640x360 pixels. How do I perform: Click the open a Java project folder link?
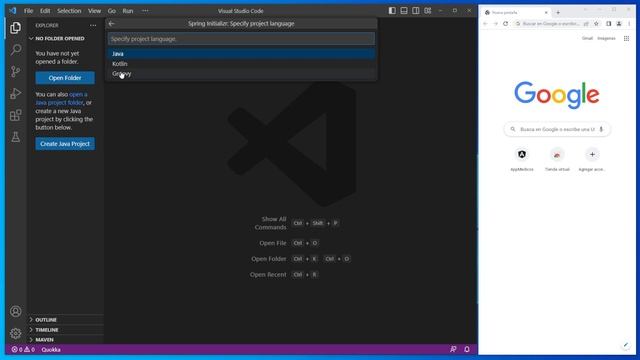61,98
